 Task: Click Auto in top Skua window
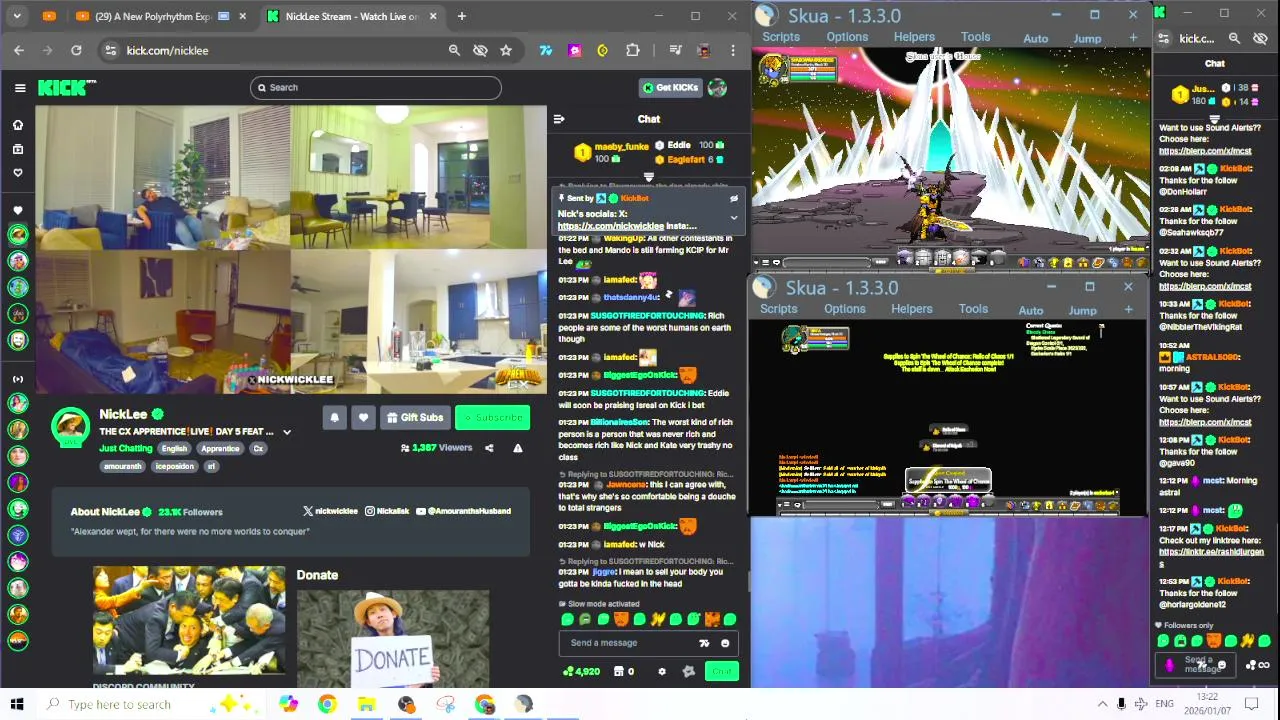pos(1036,38)
